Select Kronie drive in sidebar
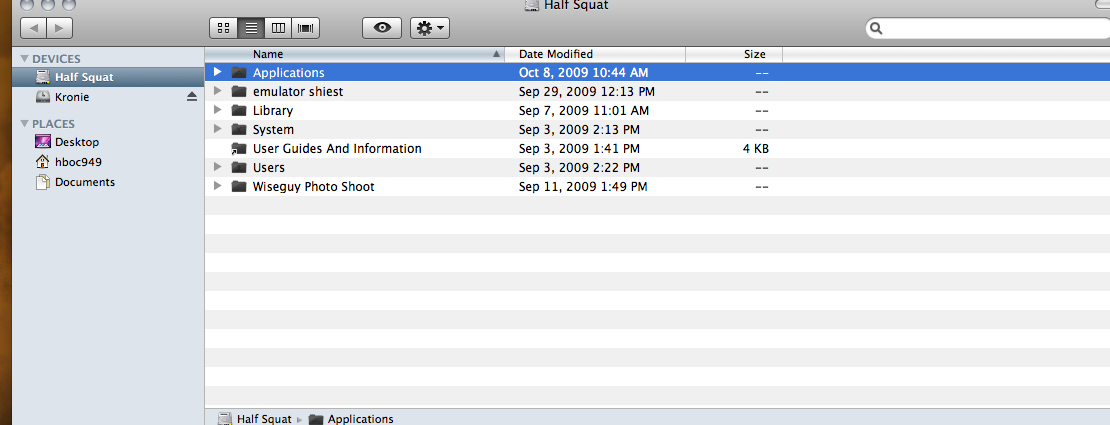The width and height of the screenshot is (1110, 425). (108, 97)
